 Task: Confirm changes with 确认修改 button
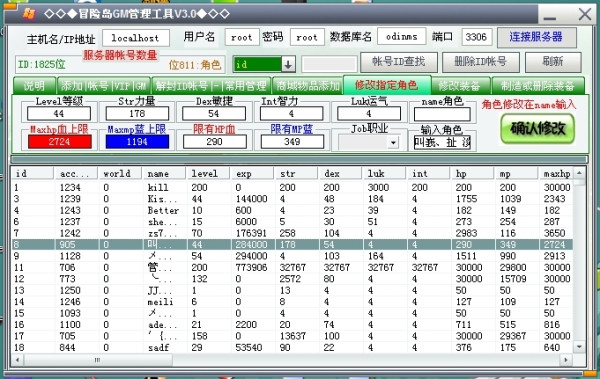pyautogui.click(x=538, y=129)
